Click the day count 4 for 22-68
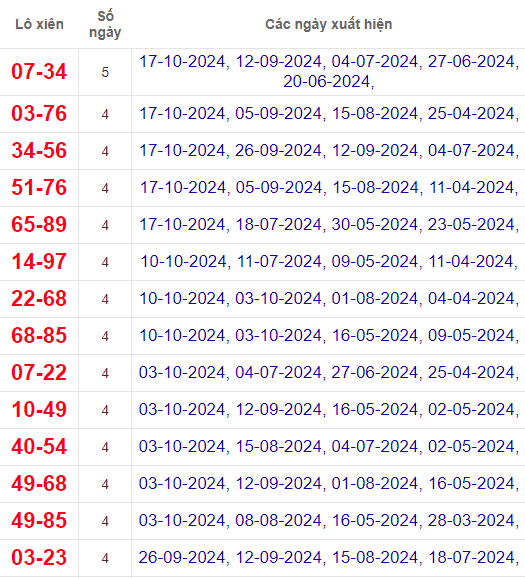 point(105,299)
